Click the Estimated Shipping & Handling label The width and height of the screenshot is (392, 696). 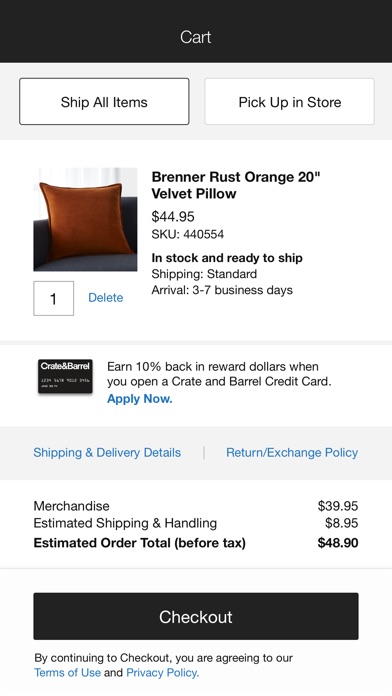pyautogui.click(x=125, y=523)
